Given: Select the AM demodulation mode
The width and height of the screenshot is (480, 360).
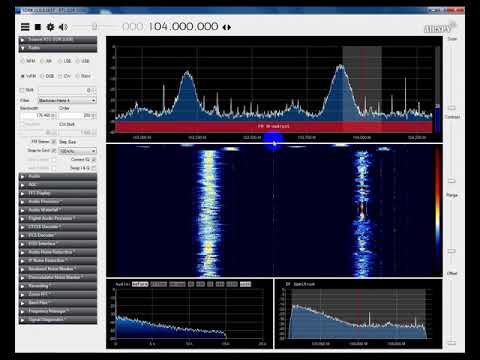Looking at the screenshot, I should [x=46, y=61].
